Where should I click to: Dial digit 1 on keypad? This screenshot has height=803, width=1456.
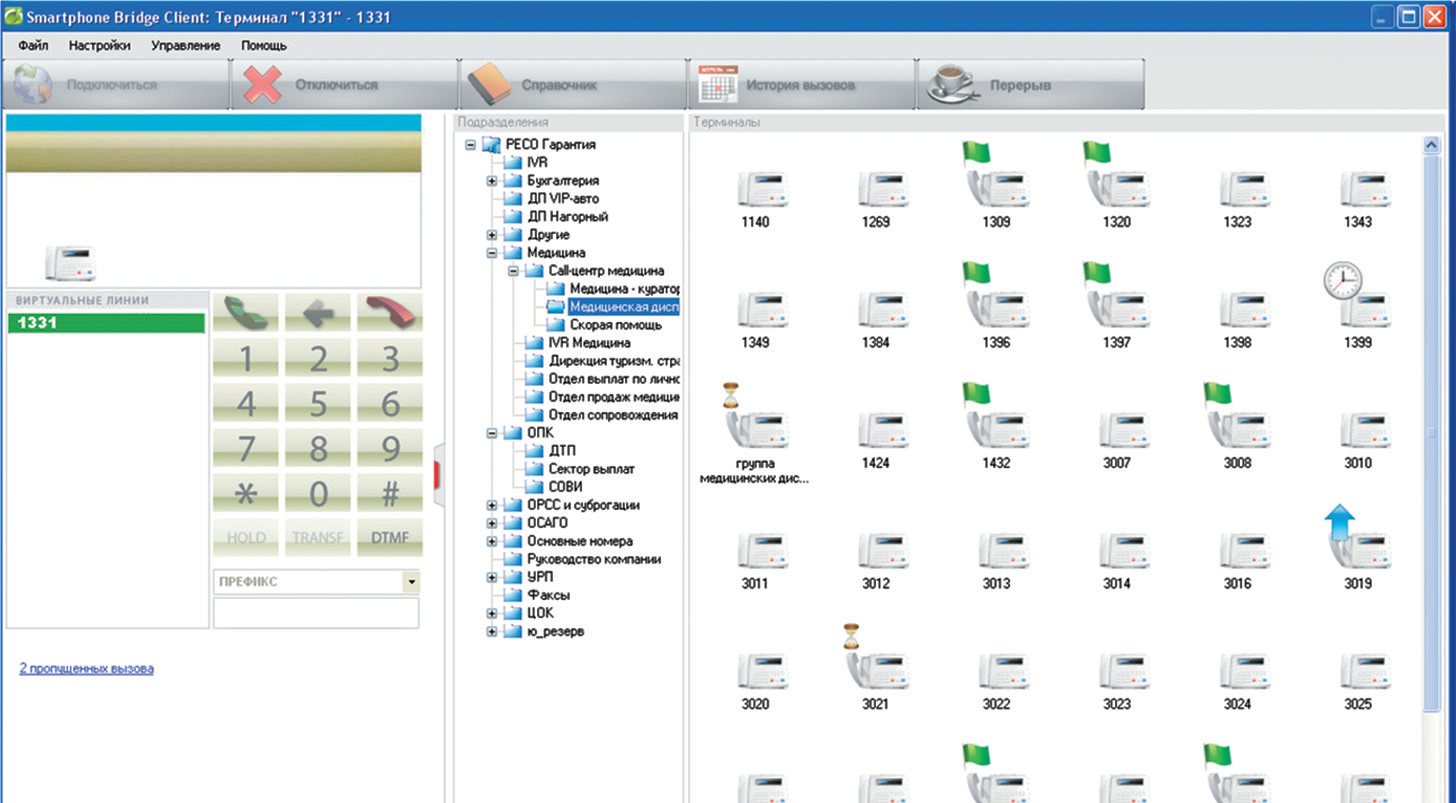tap(246, 358)
